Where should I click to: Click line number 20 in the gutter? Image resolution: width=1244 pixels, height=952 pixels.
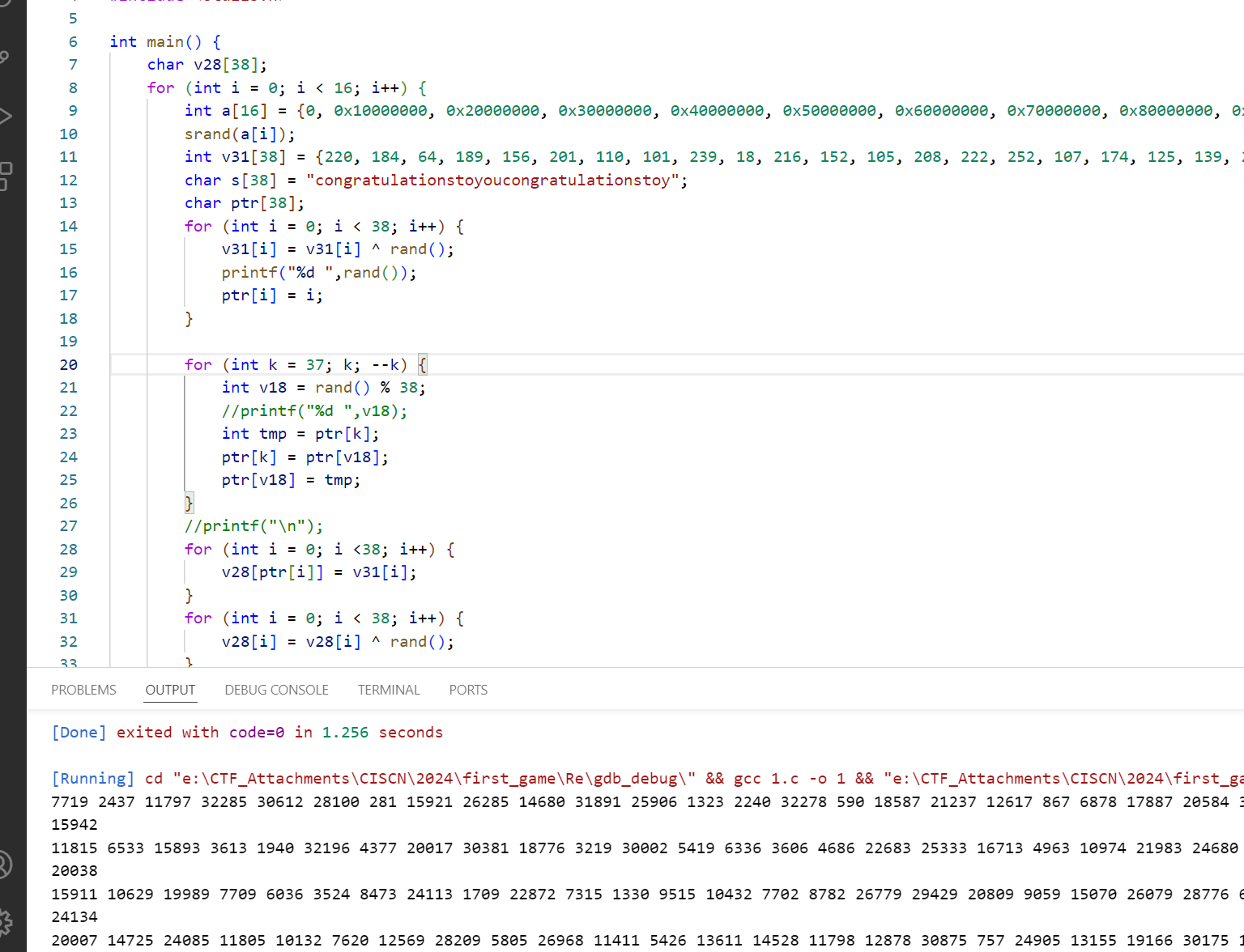coord(69,365)
